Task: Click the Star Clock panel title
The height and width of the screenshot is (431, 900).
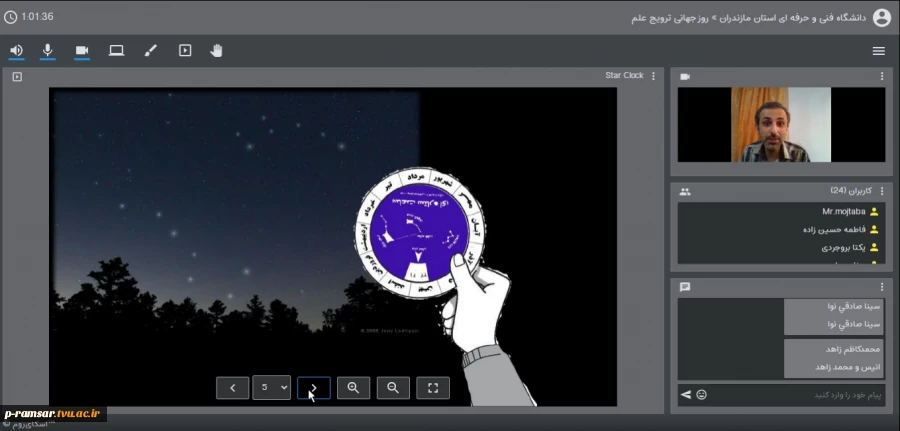Action: point(624,76)
